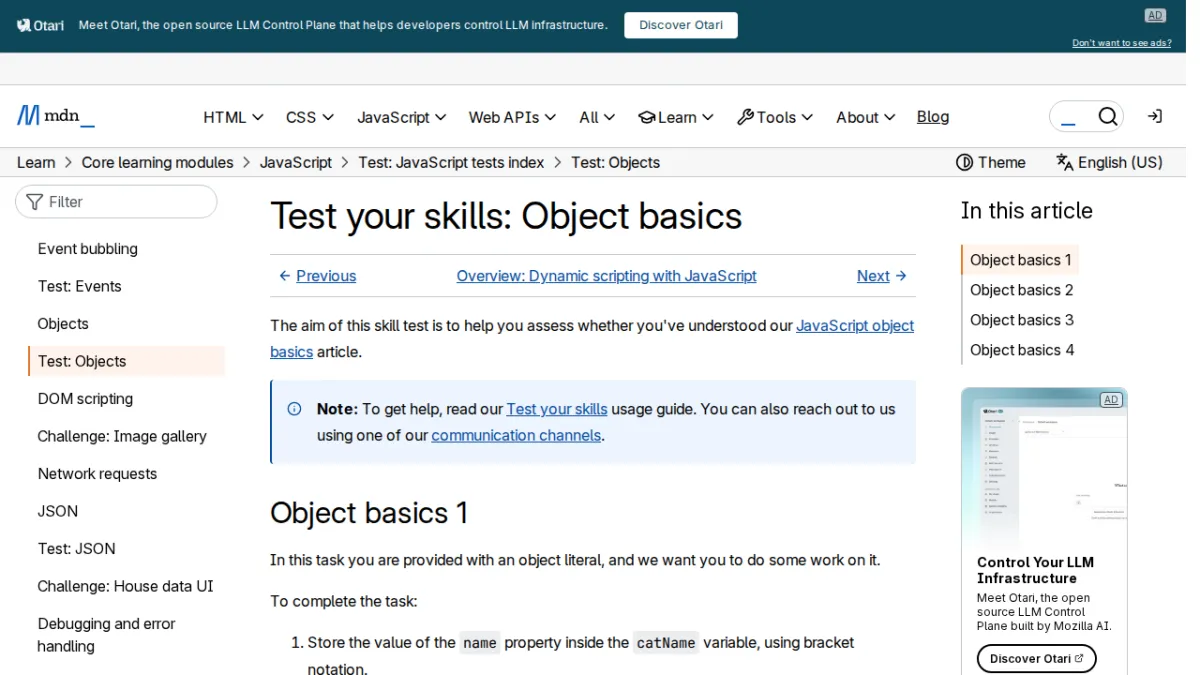Open Overview: Dynamic scripting with JavaScript

607,276
